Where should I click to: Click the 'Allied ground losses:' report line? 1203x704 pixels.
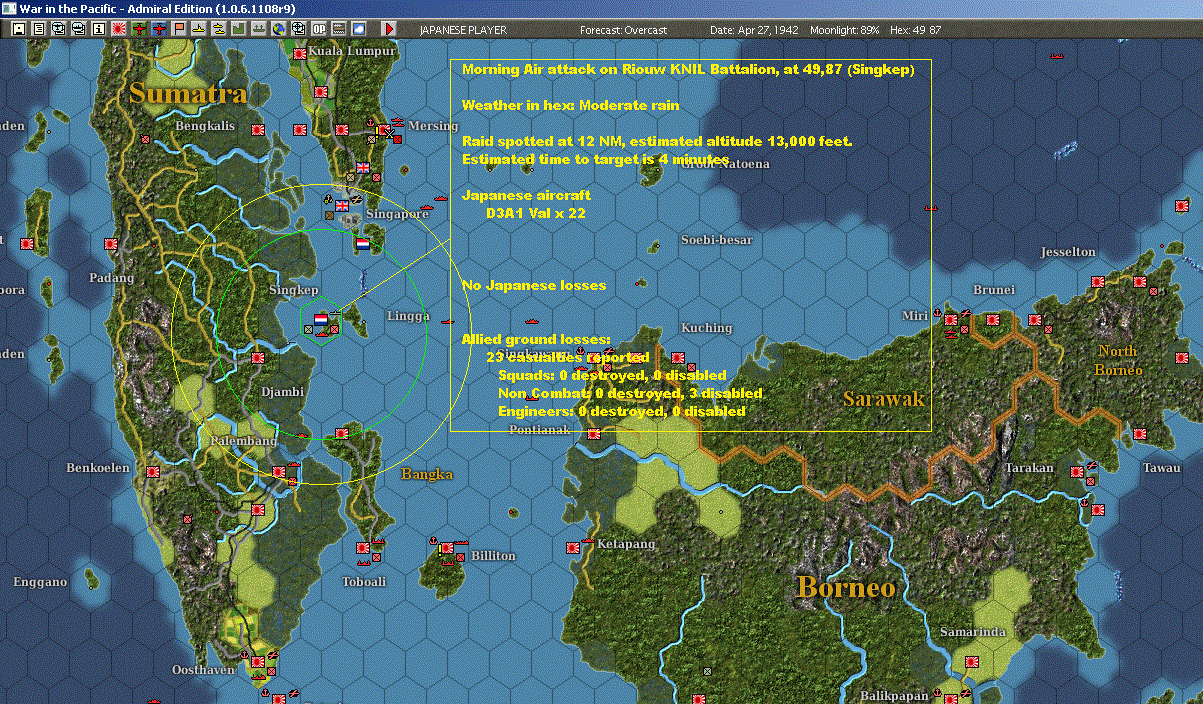tap(536, 340)
